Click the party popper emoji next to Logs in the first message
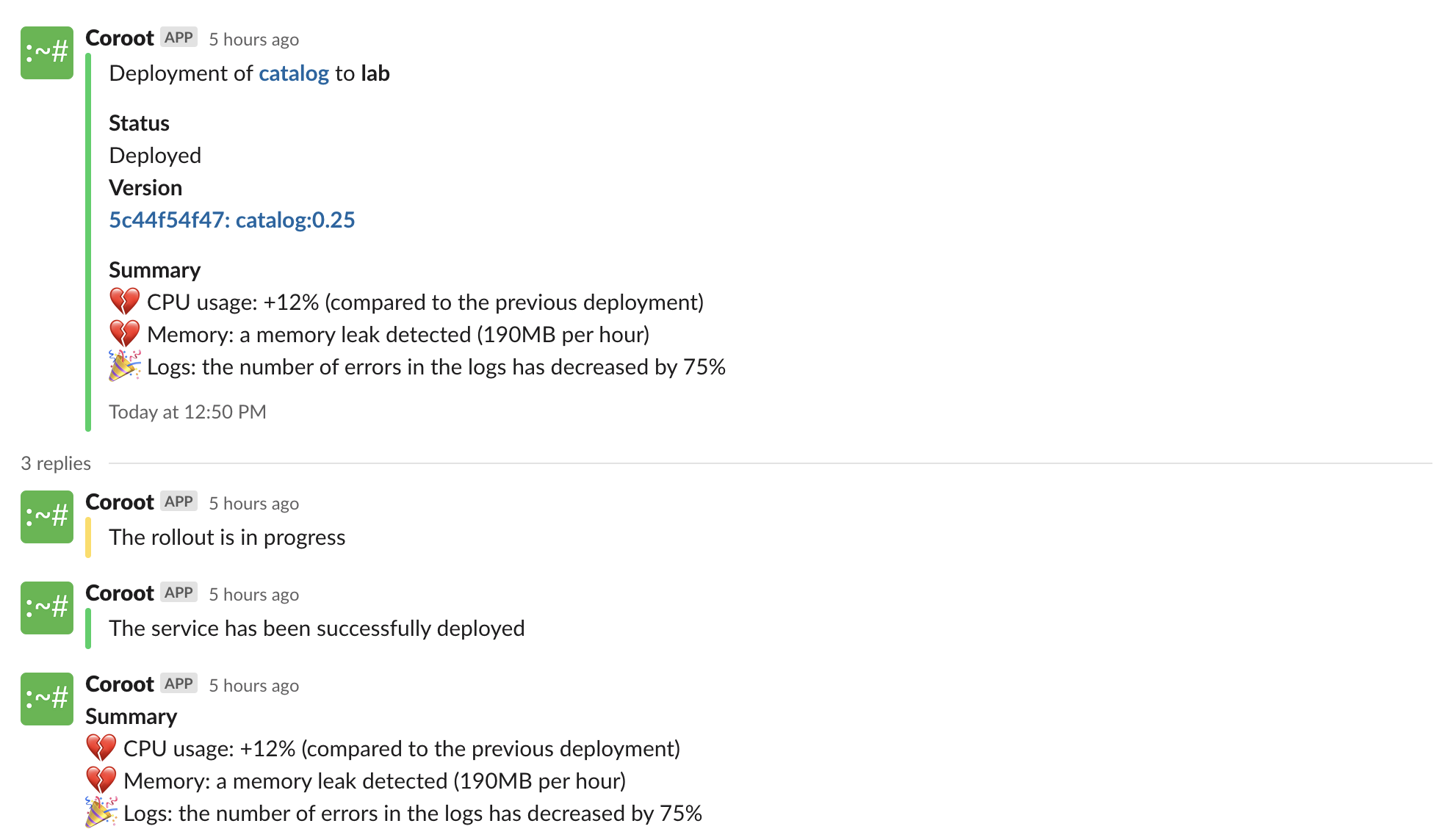Image resolution: width=1453 pixels, height=840 pixels. (124, 366)
